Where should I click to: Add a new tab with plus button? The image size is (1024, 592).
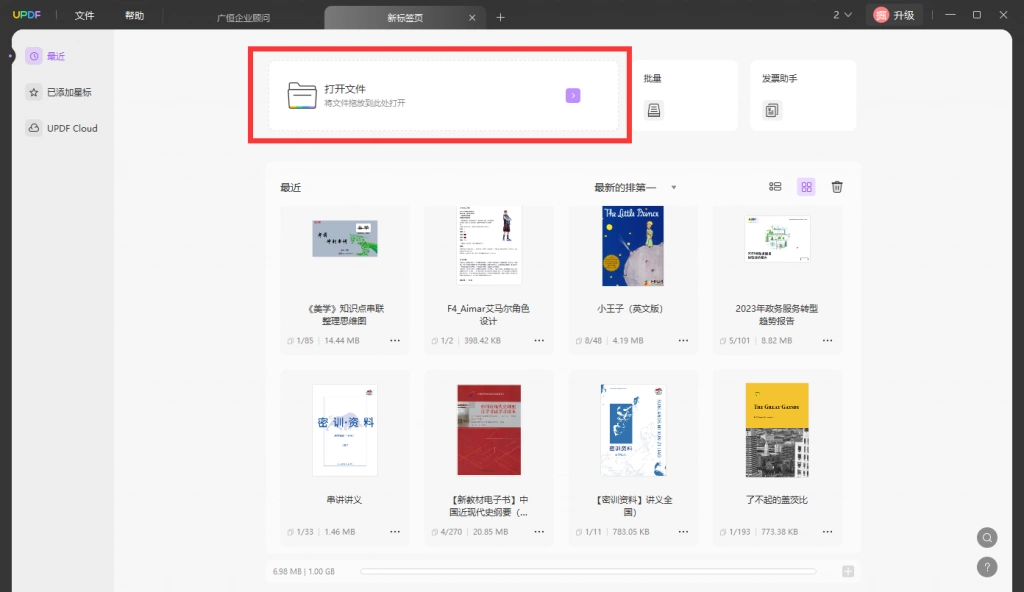point(500,18)
